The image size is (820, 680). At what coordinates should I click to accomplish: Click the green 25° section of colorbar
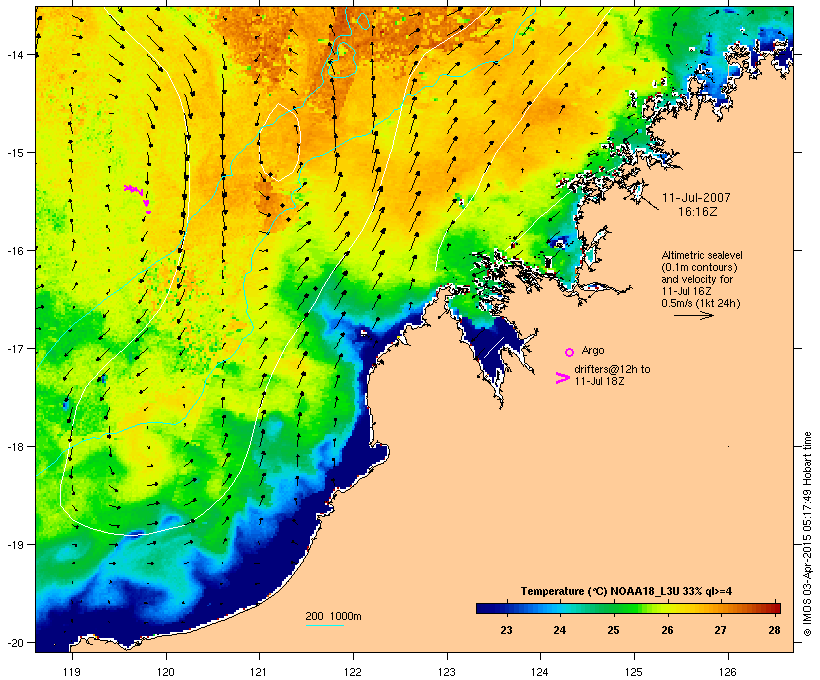click(613, 608)
